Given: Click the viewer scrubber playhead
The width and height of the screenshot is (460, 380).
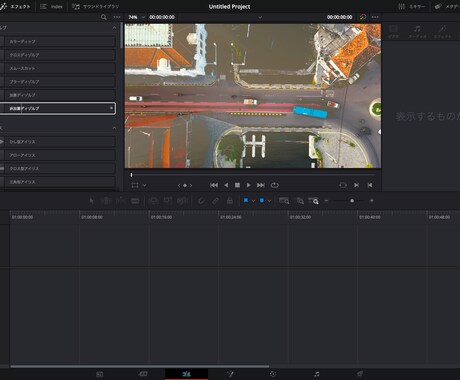Looking at the screenshot, I should [131, 174].
